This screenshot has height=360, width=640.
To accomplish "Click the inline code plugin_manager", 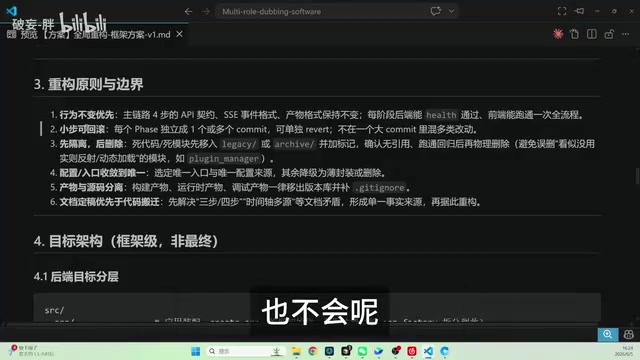I will (x=224, y=158).
